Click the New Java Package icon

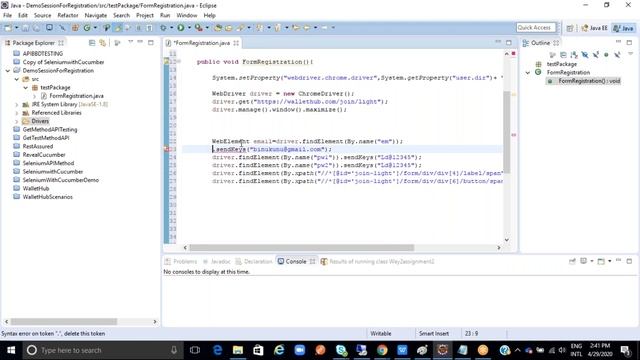[x=75, y=28]
